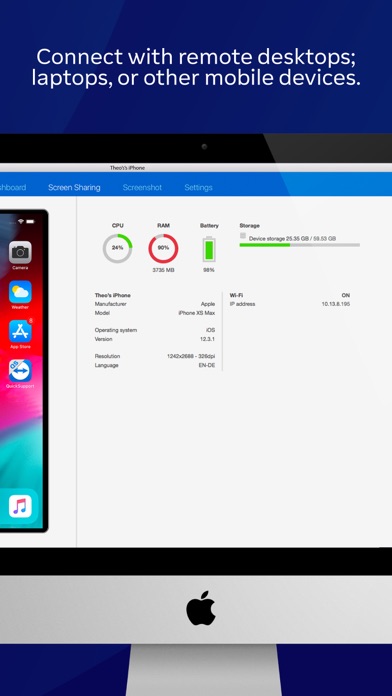Click the language value EN-DE
392x696 pixels.
pyautogui.click(x=207, y=365)
